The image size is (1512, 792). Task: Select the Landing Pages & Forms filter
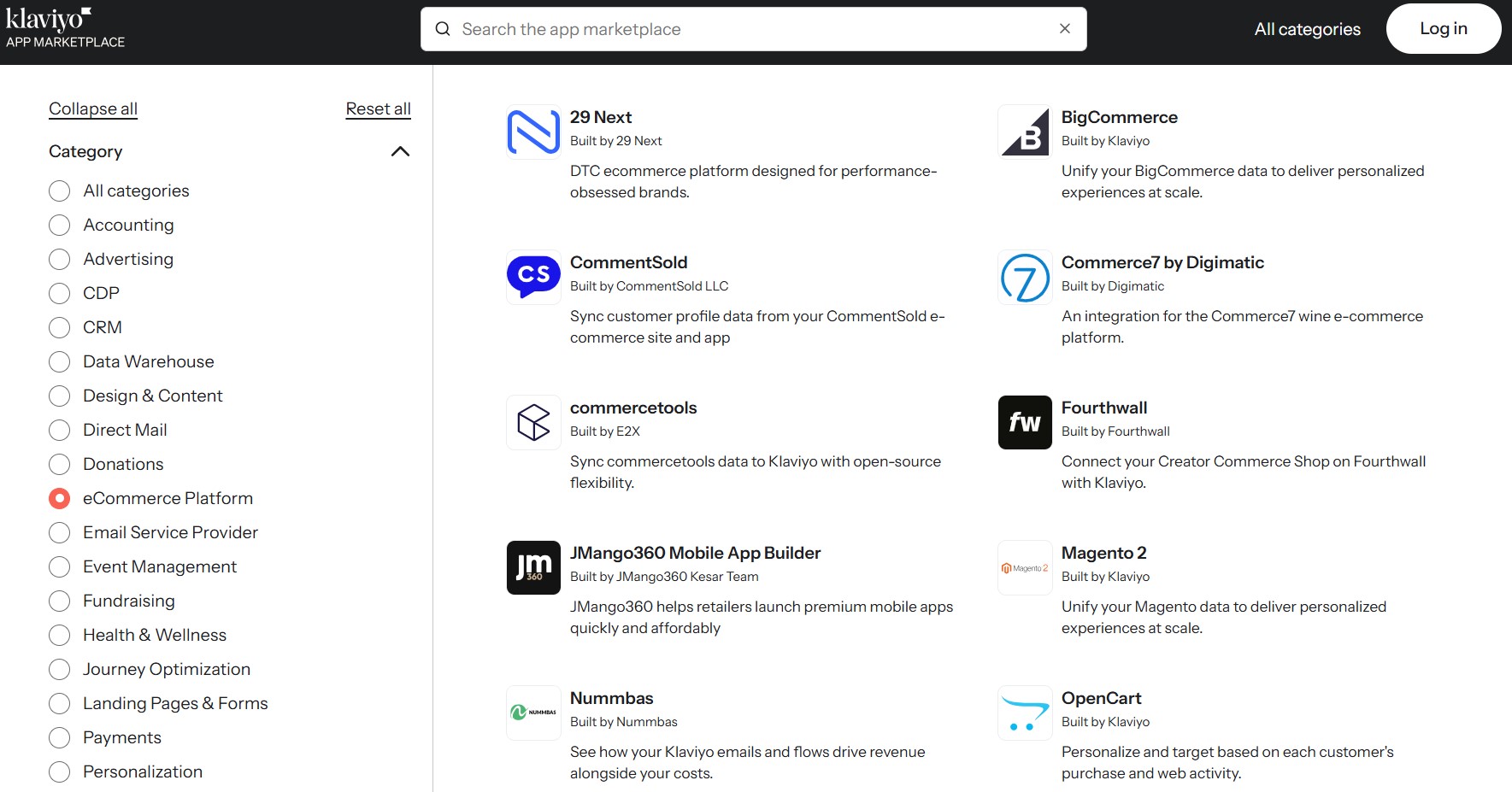[x=59, y=703]
